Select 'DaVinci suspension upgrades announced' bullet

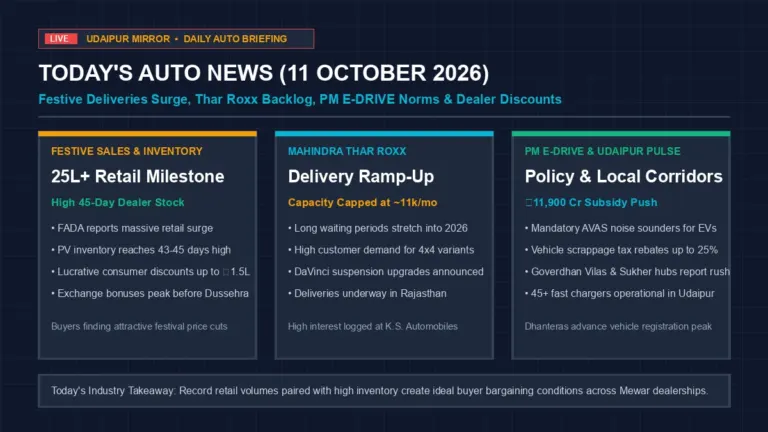click(386, 271)
